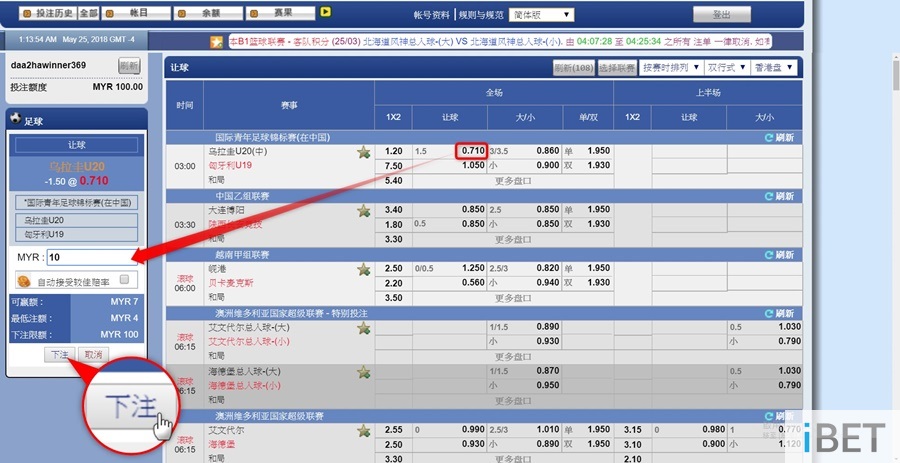Open 更多盘口 for 艾文代尔总入球 match

coord(513,356)
